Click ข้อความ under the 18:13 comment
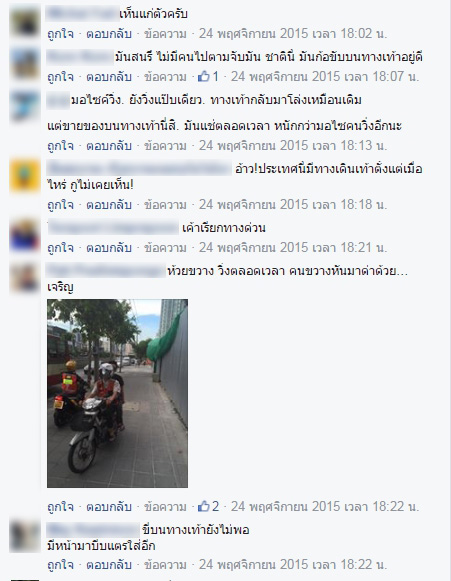 [x=165, y=146]
